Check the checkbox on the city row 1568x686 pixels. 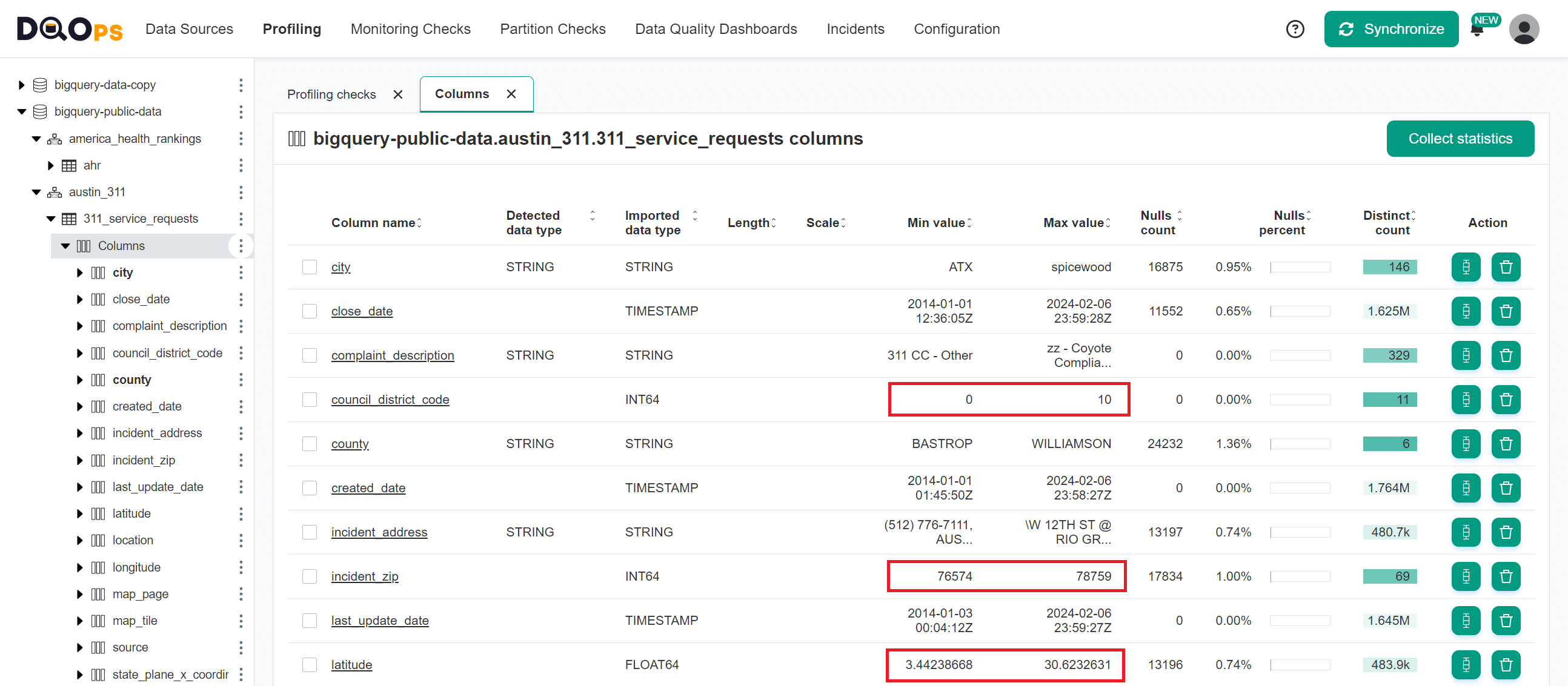coord(310,266)
